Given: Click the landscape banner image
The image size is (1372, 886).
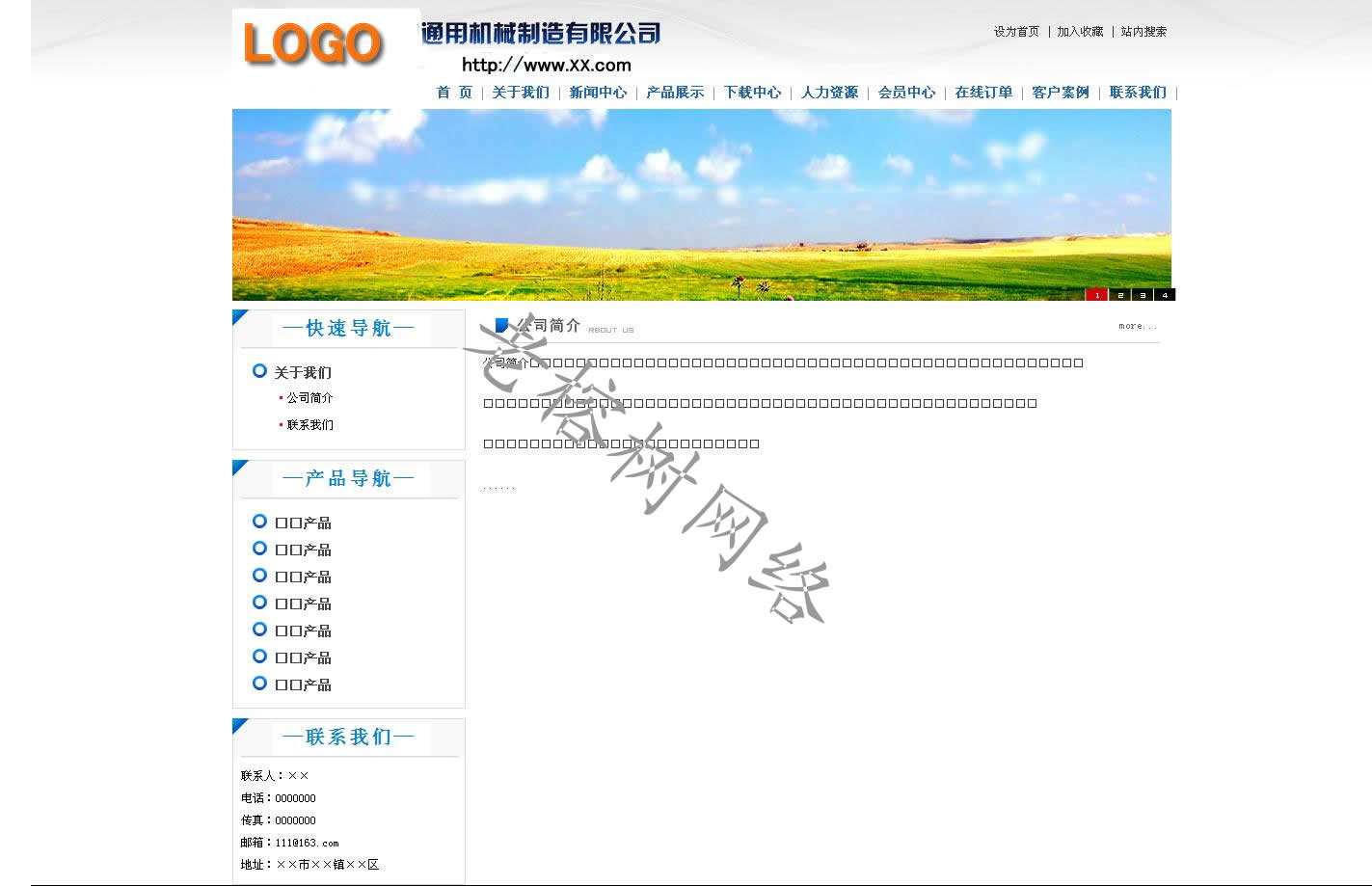Looking at the screenshot, I should (702, 204).
